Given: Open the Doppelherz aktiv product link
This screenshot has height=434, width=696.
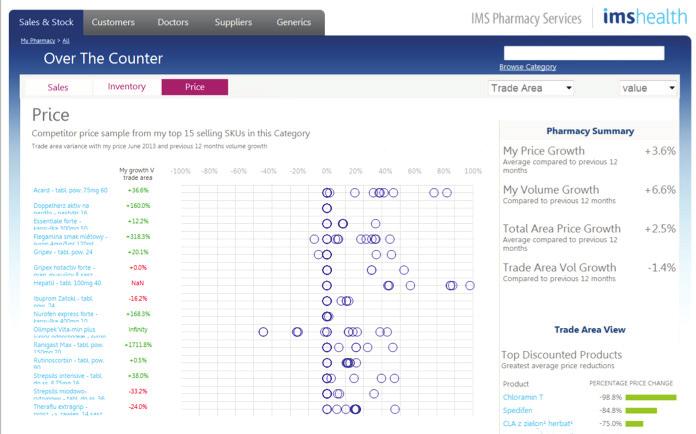Looking at the screenshot, I should click(61, 209).
